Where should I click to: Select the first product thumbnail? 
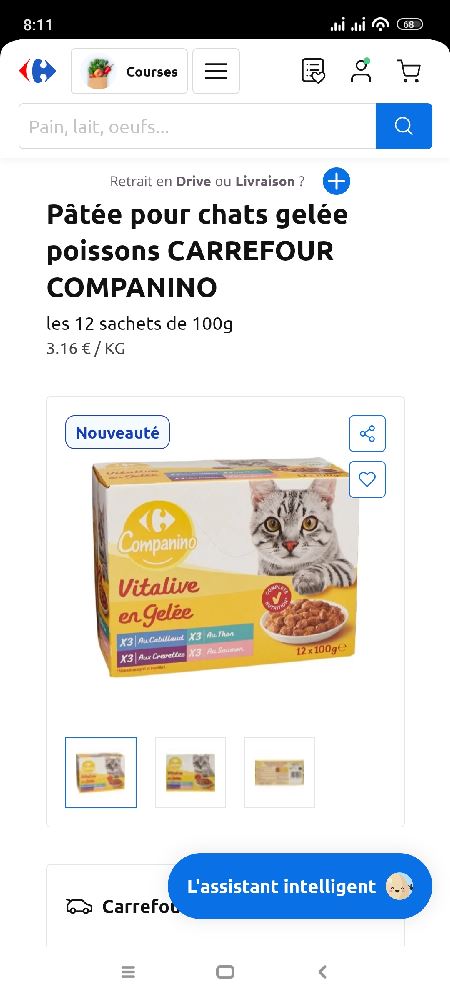(x=101, y=772)
